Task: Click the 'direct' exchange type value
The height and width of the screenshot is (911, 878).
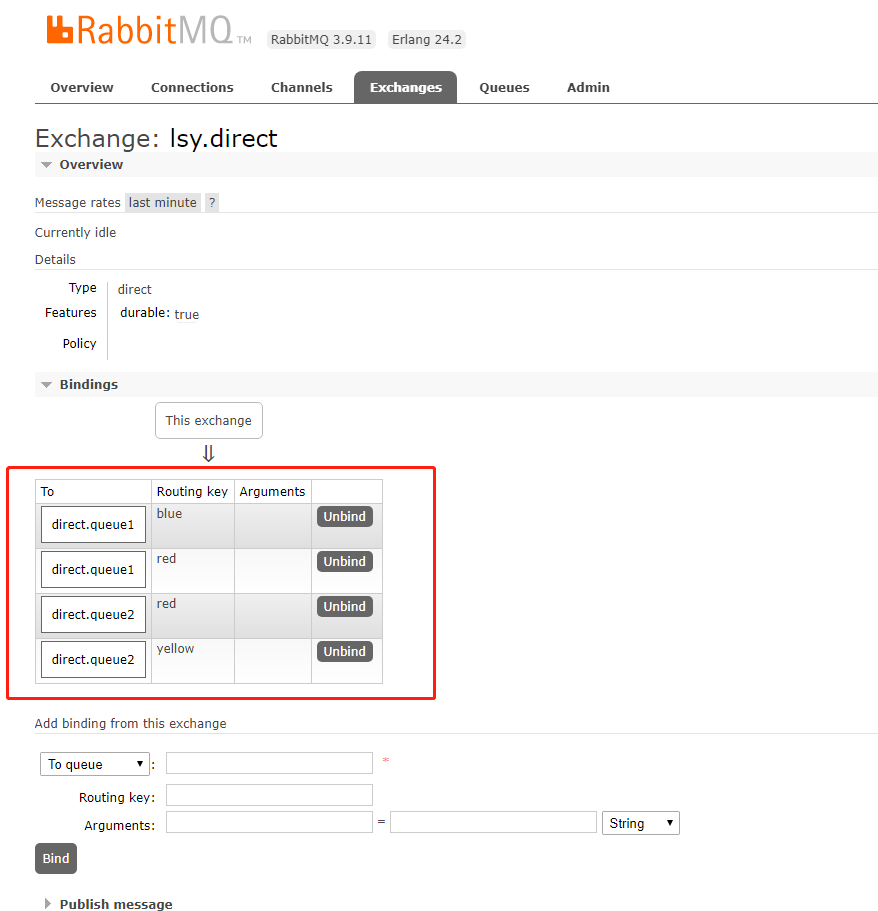Action: [x=134, y=289]
